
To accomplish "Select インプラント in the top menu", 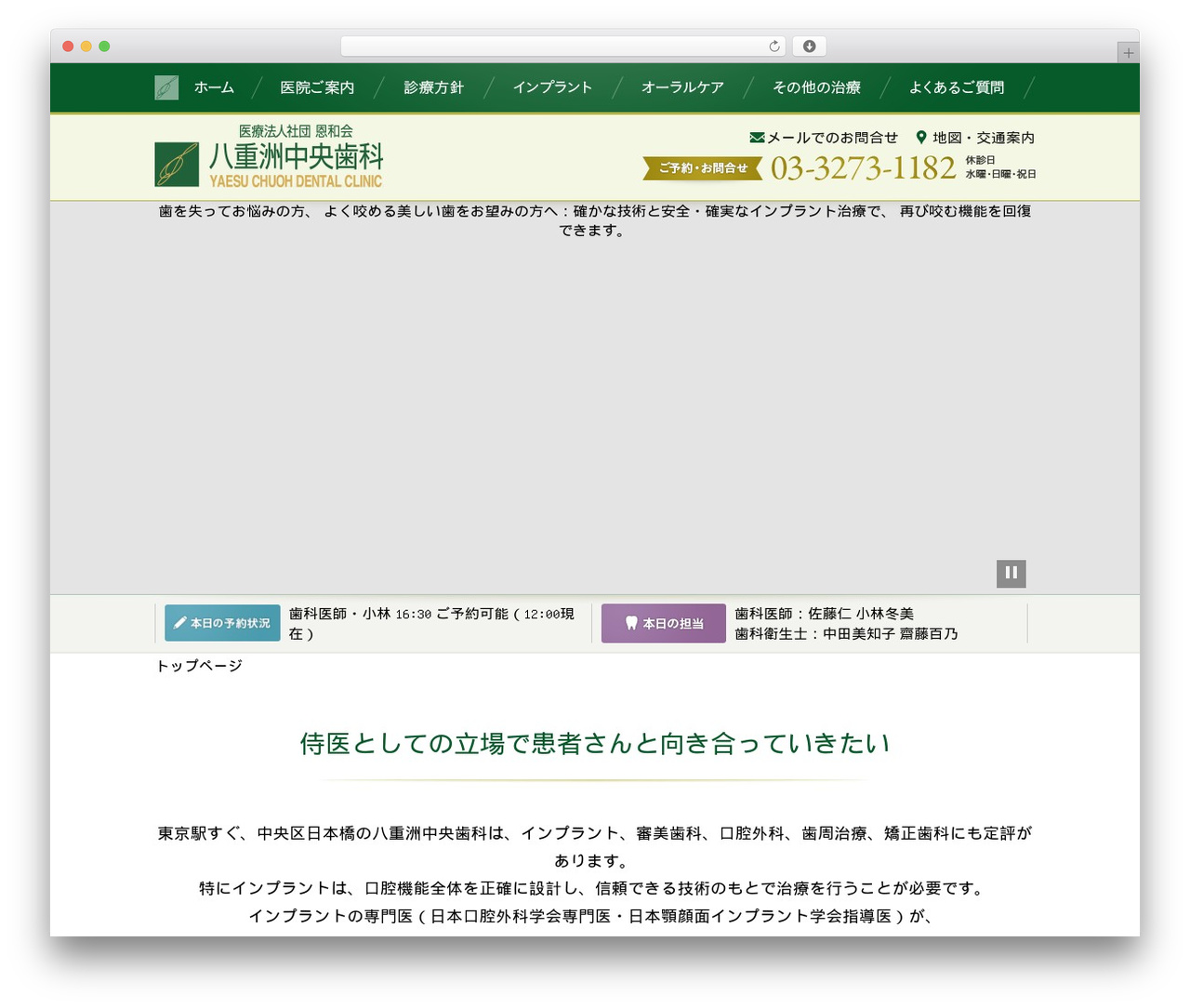I will point(552,87).
